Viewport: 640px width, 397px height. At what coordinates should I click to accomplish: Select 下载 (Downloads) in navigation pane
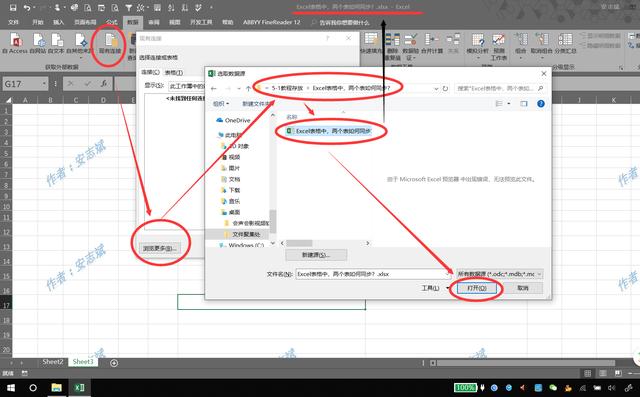point(231,190)
